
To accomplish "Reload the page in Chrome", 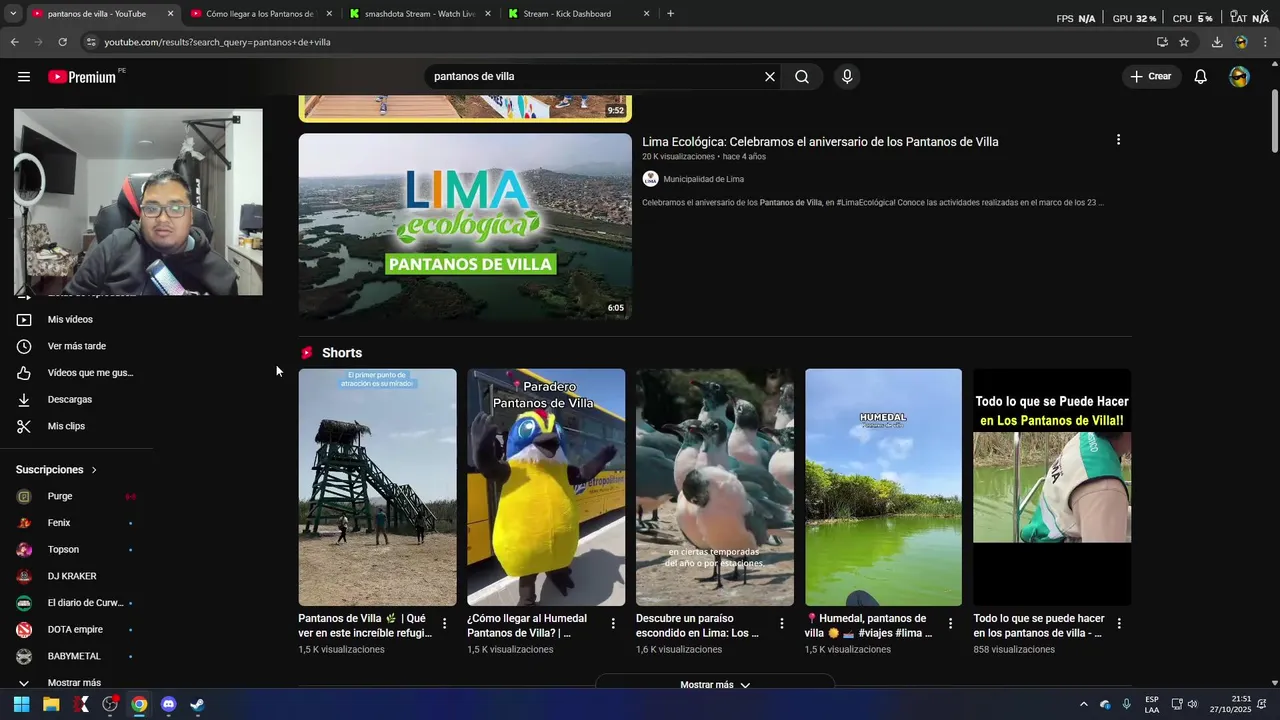I will [62, 42].
